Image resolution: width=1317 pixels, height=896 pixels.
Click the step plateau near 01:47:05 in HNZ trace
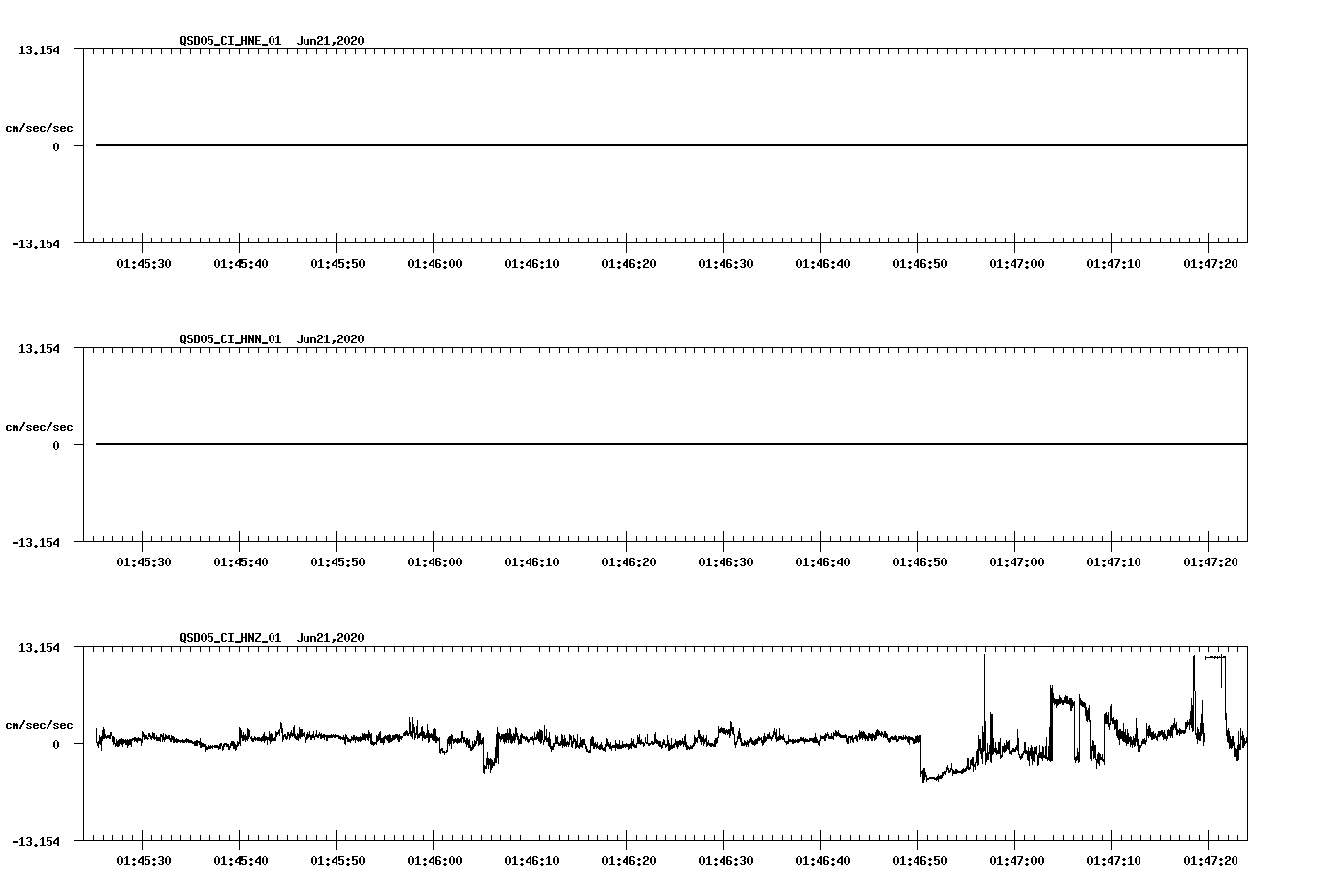[1063, 699]
